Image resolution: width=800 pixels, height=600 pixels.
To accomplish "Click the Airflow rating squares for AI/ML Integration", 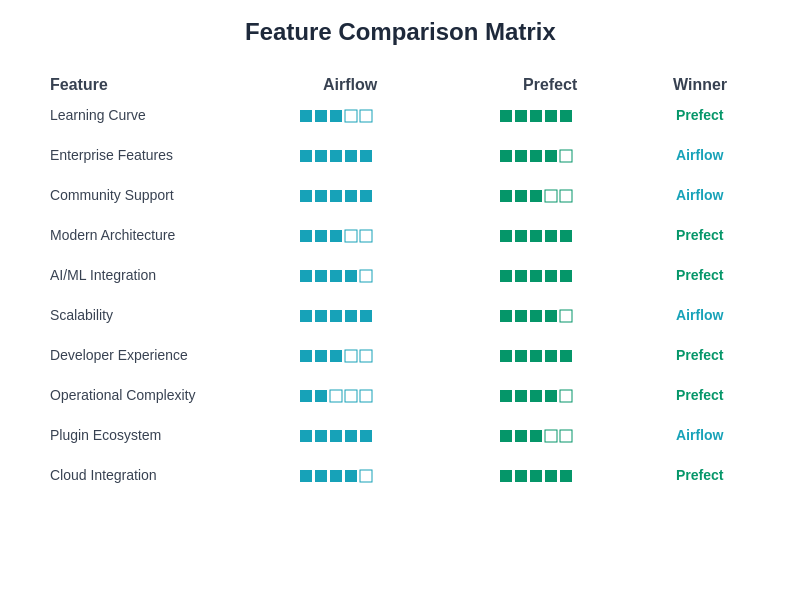I will pos(336,276).
